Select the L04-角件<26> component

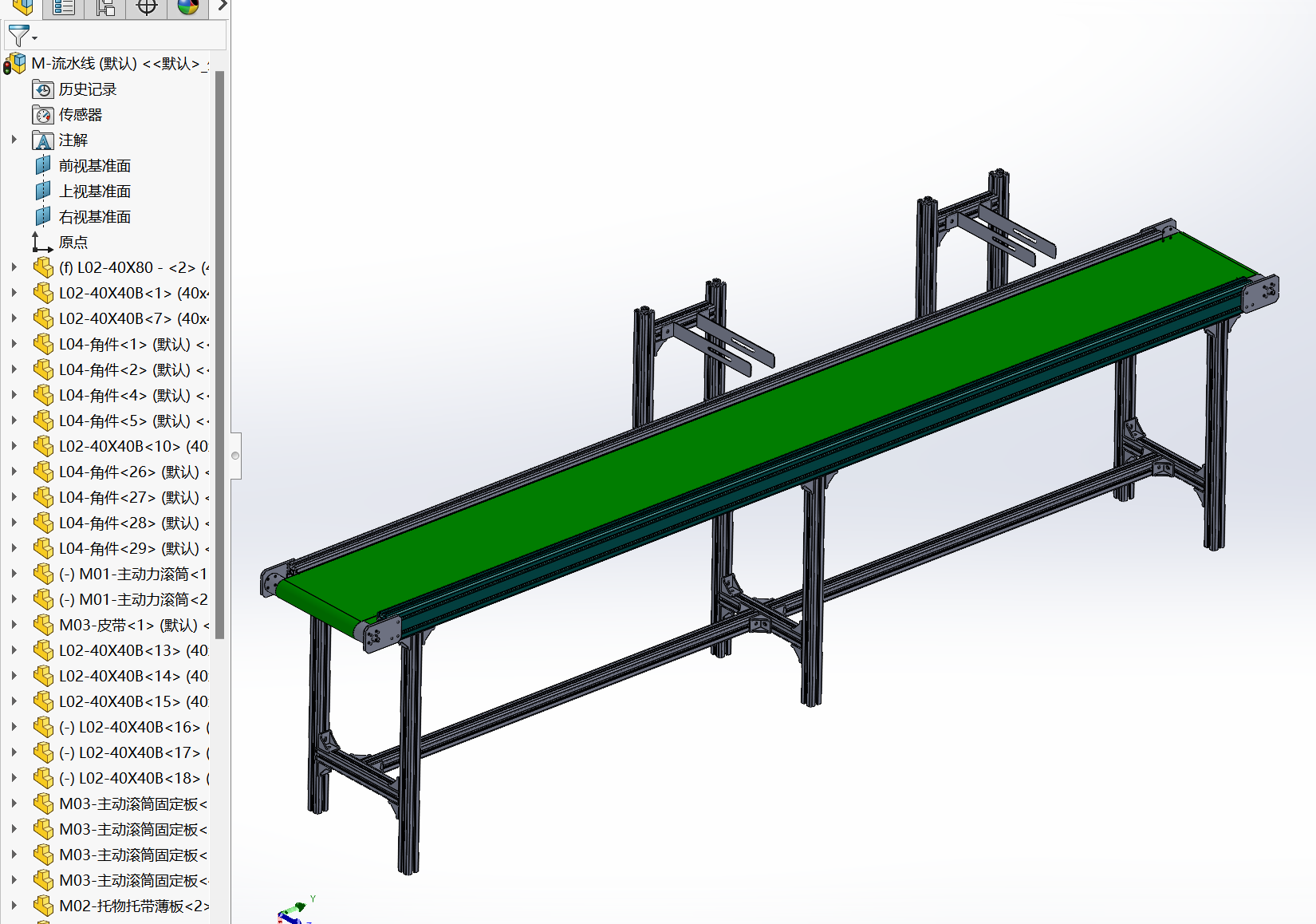click(128, 472)
